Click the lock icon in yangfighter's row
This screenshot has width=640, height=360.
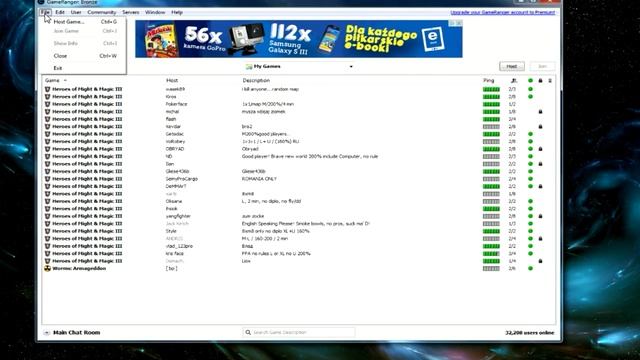540,216
